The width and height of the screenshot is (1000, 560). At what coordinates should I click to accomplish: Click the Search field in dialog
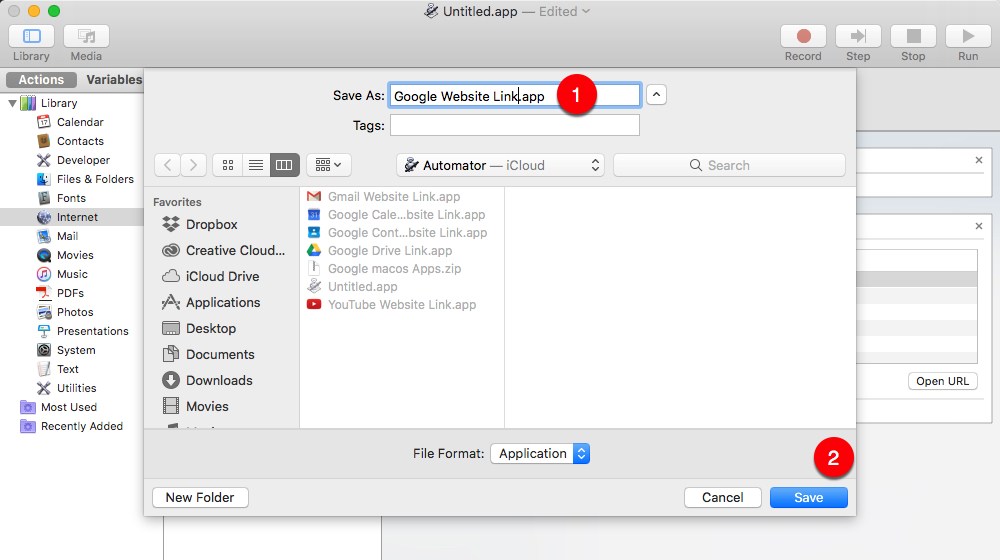tap(729, 165)
